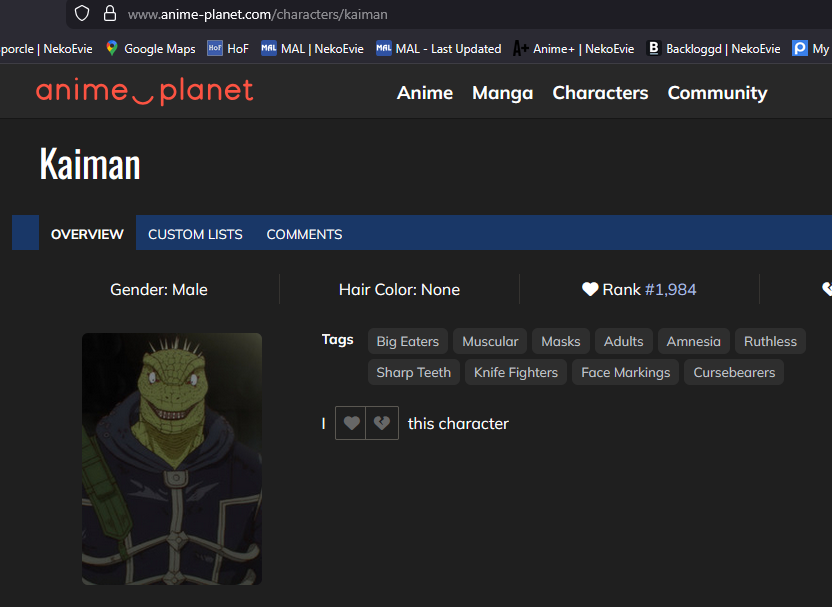Click the Face Markings tag

coord(626,372)
